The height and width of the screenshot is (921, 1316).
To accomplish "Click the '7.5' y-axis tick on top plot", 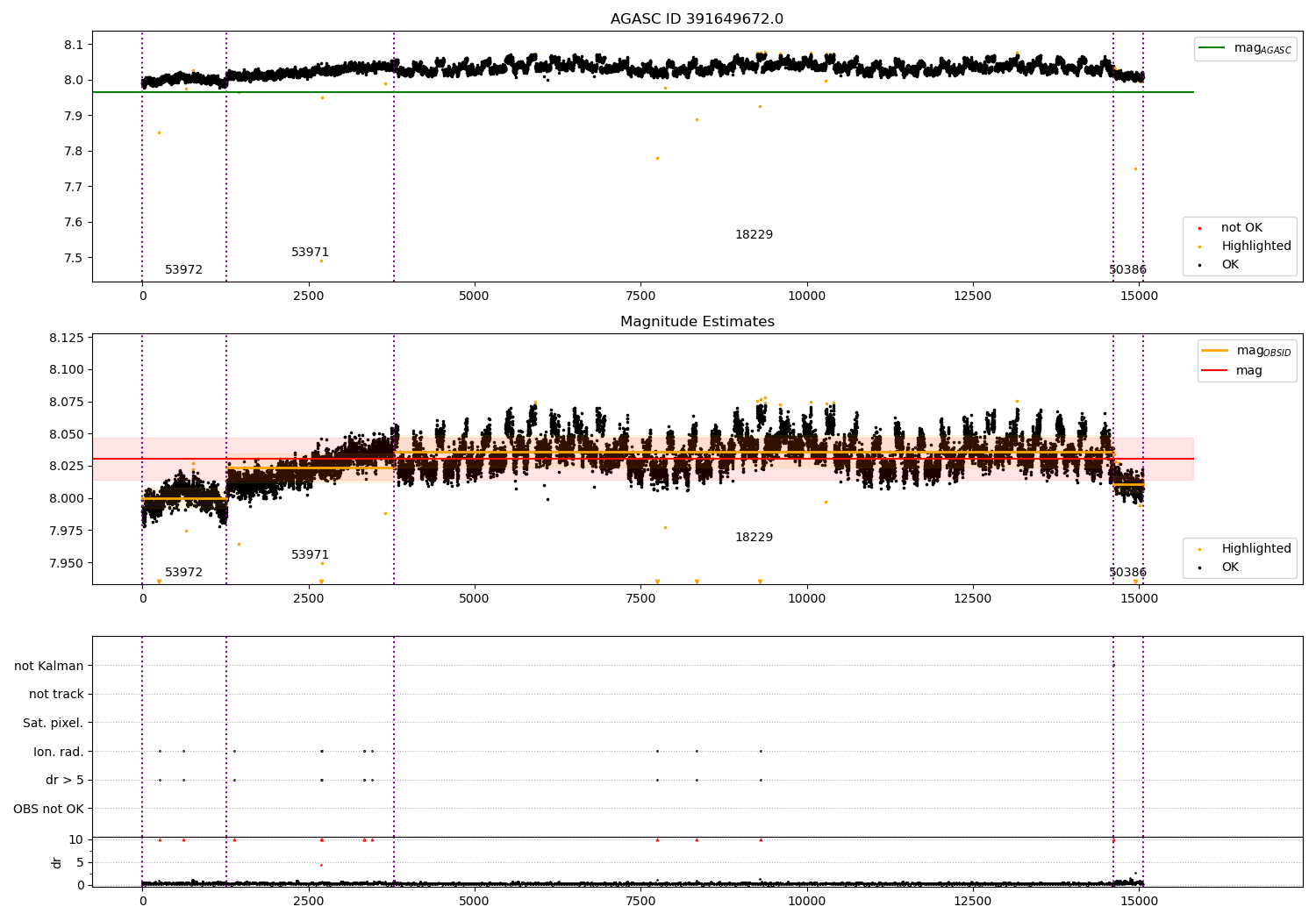I will pyautogui.click(x=74, y=258).
